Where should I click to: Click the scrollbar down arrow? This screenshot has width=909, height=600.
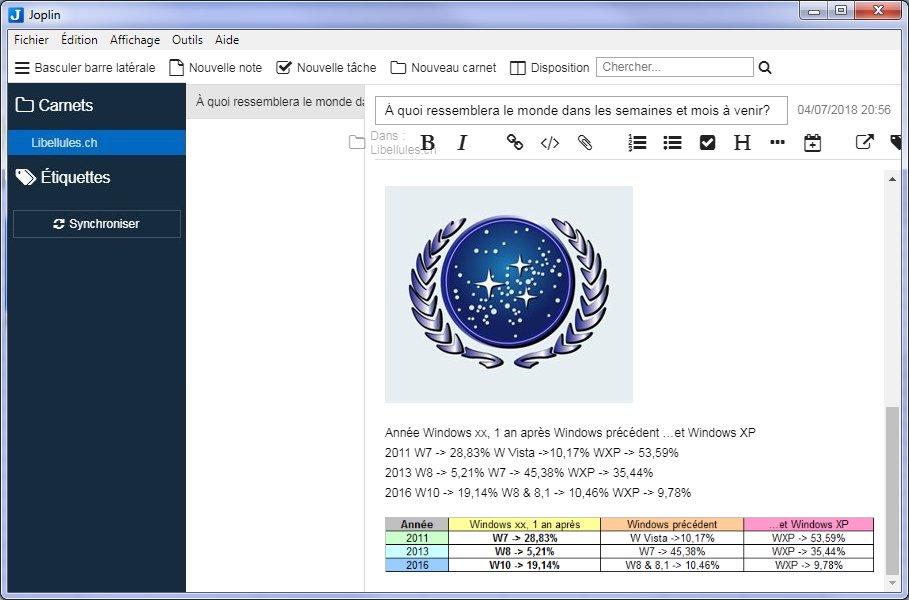(892, 583)
